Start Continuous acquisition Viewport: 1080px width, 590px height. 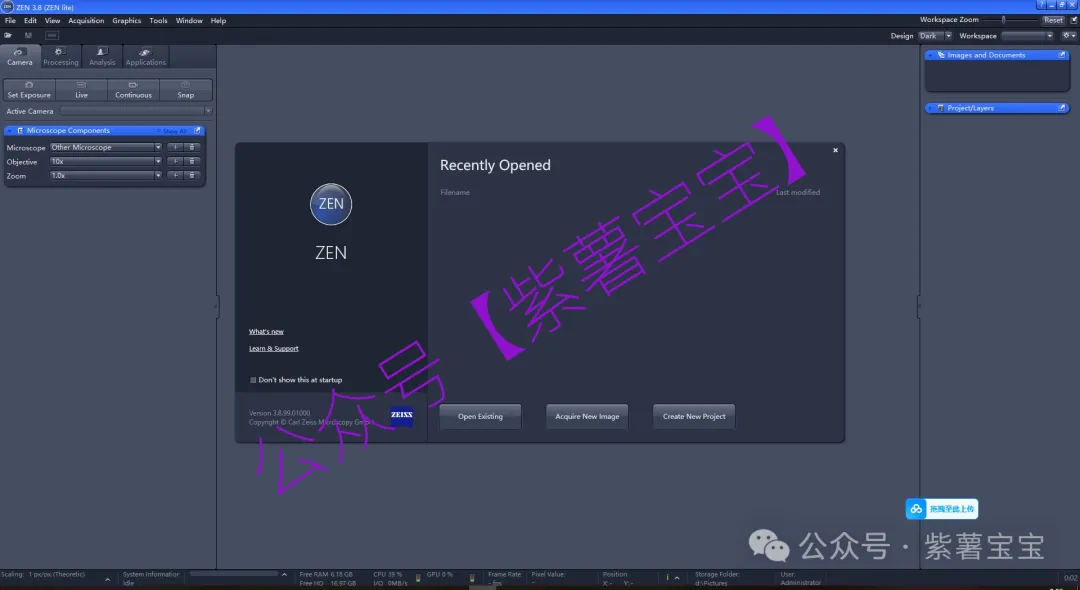[x=133, y=90]
